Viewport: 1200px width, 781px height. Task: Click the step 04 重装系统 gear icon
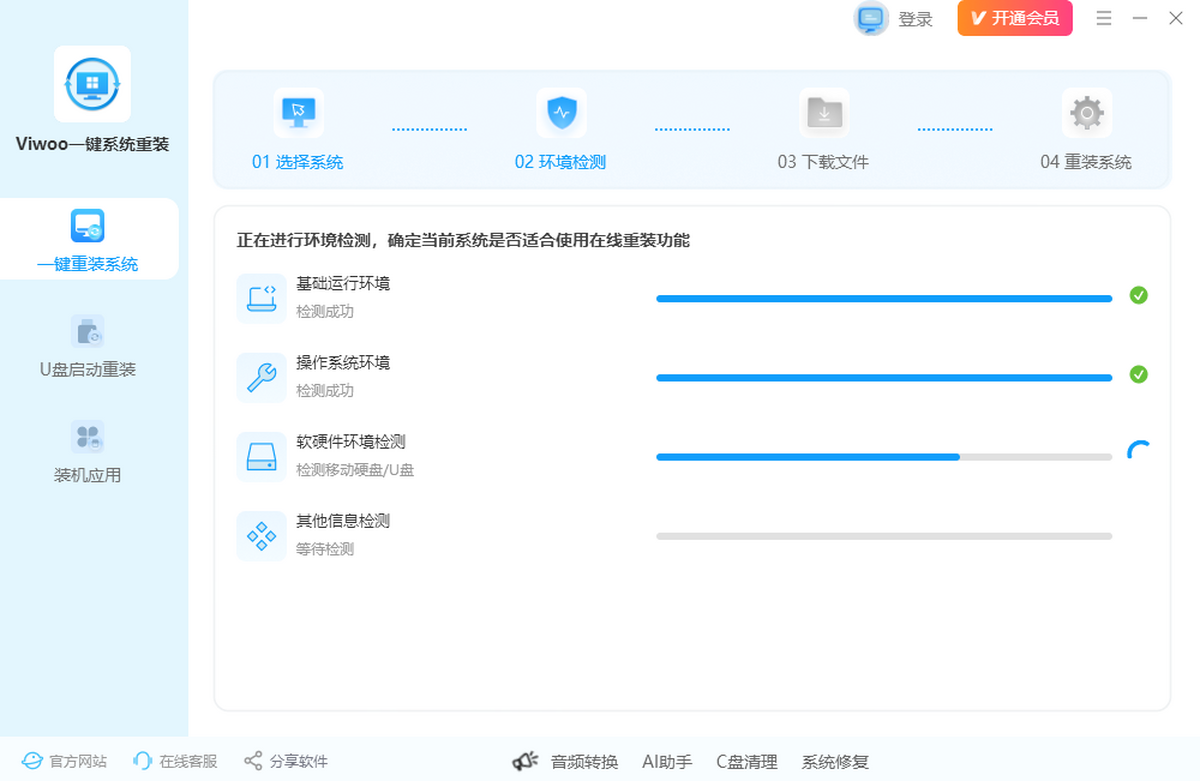(1086, 112)
